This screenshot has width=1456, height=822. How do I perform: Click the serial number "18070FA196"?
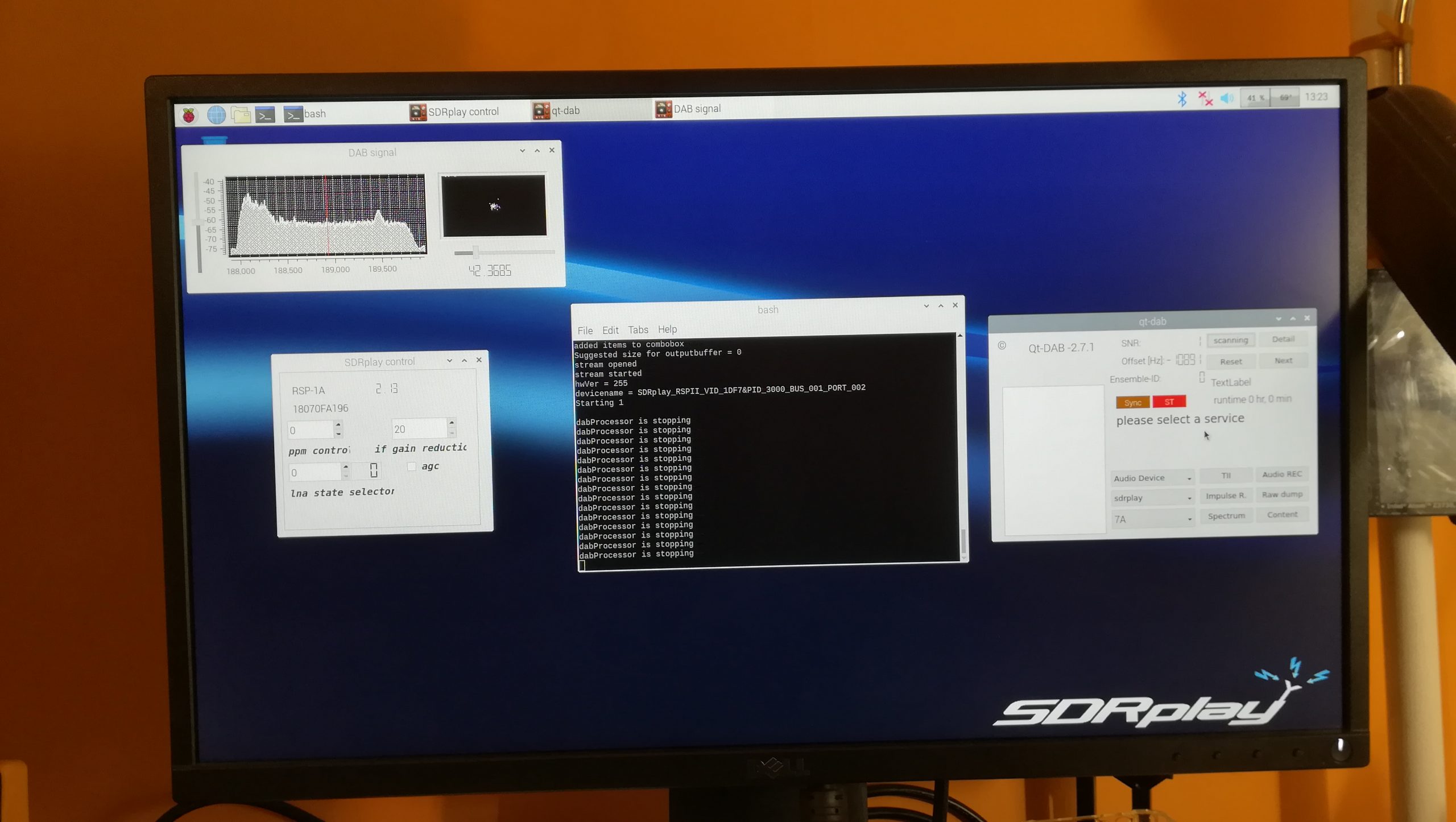coord(320,409)
